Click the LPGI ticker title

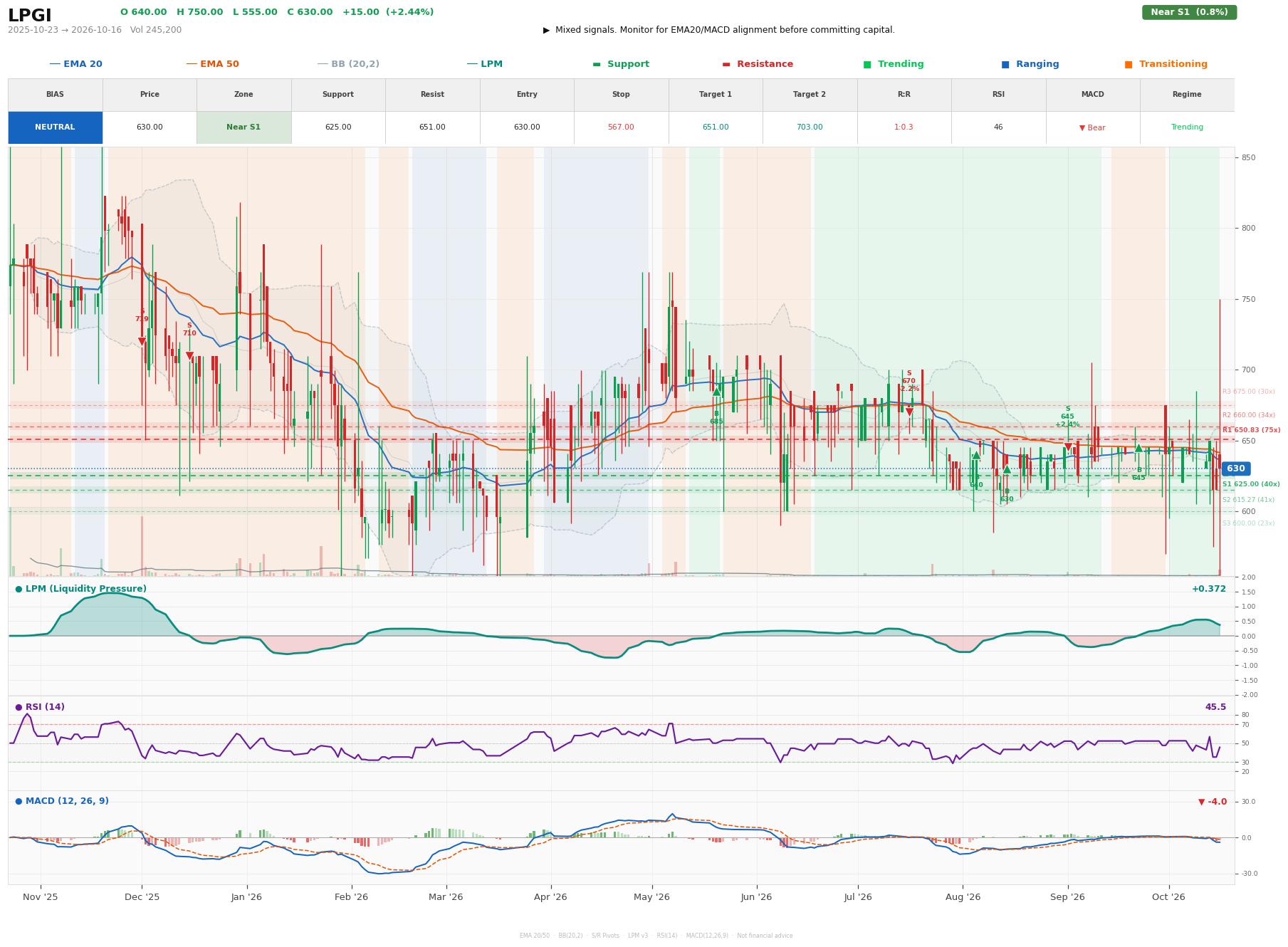click(x=30, y=16)
